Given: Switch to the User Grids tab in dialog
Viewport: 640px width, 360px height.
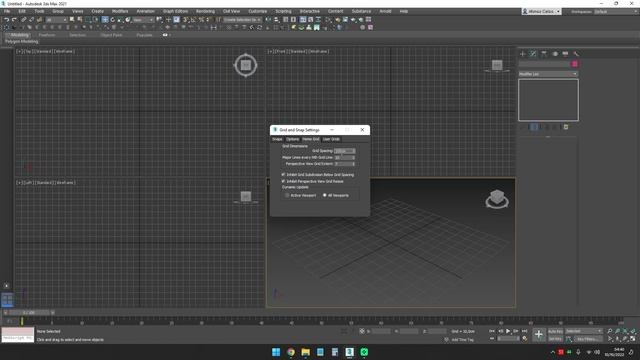Looking at the screenshot, I should pyautogui.click(x=331, y=139).
